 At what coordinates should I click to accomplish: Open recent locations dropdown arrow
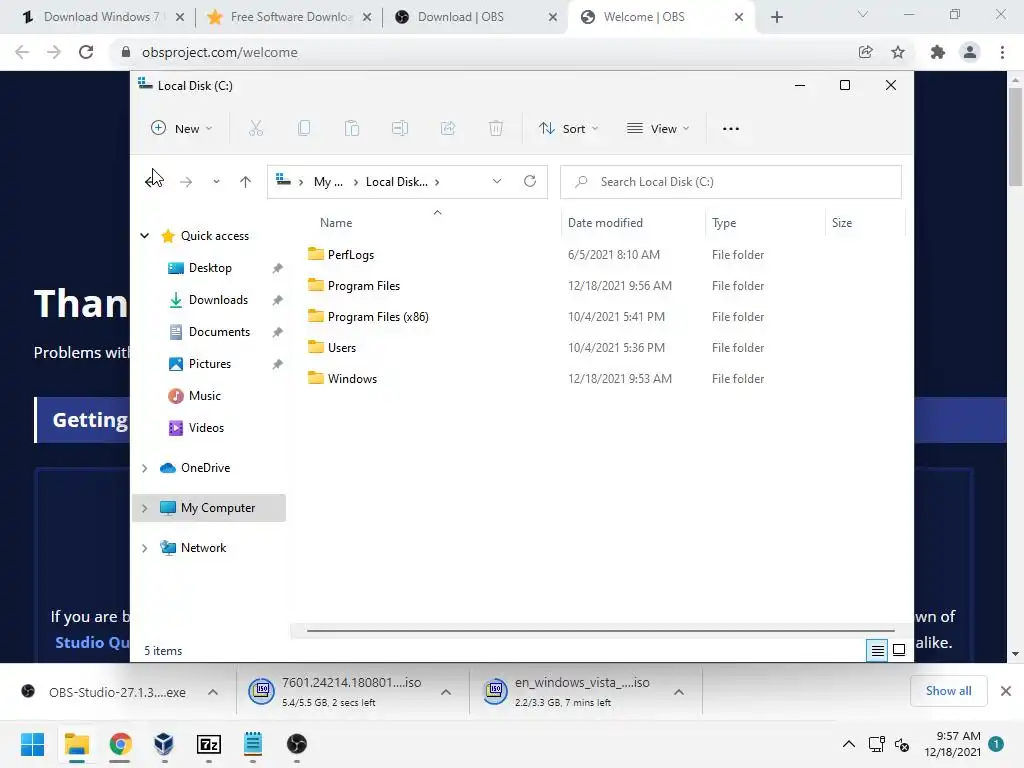pyautogui.click(x=216, y=182)
